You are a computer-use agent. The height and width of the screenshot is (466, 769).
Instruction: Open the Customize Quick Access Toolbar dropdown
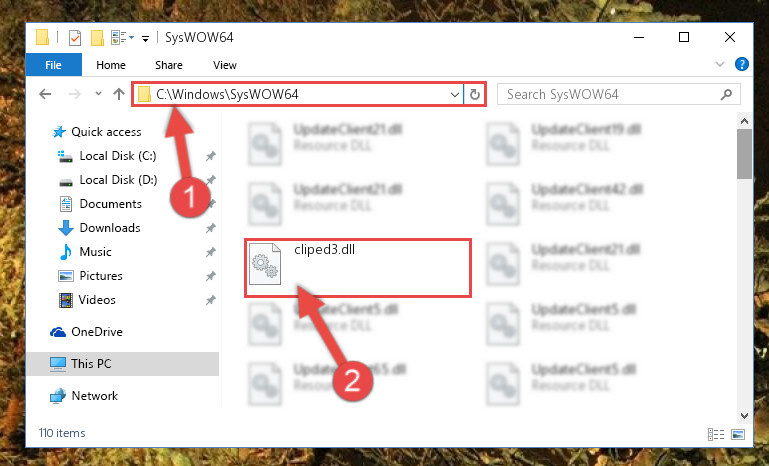(x=145, y=39)
